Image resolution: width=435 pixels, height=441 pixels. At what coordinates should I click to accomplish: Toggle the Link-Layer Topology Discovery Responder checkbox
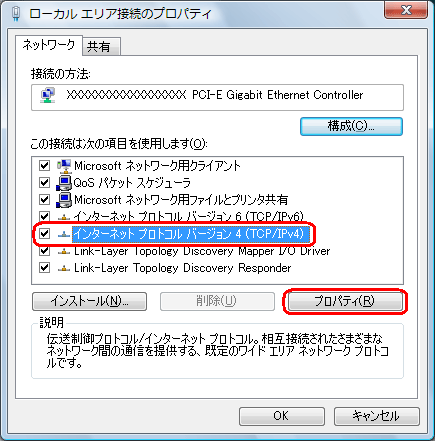click(44, 268)
